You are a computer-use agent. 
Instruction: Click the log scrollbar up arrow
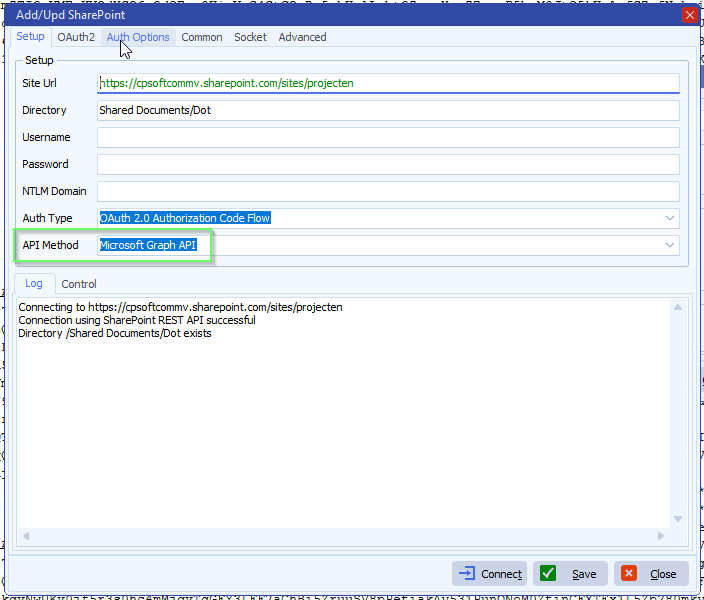point(678,308)
